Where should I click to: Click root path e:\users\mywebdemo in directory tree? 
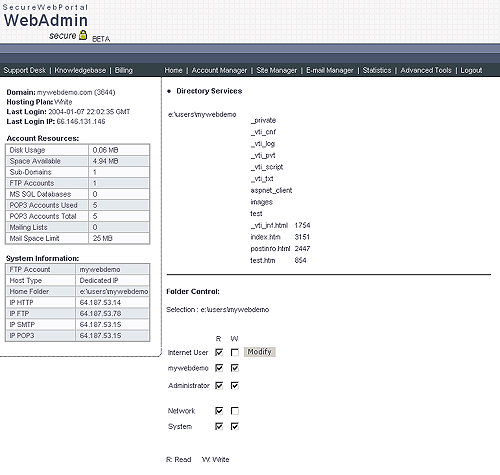tap(202, 114)
